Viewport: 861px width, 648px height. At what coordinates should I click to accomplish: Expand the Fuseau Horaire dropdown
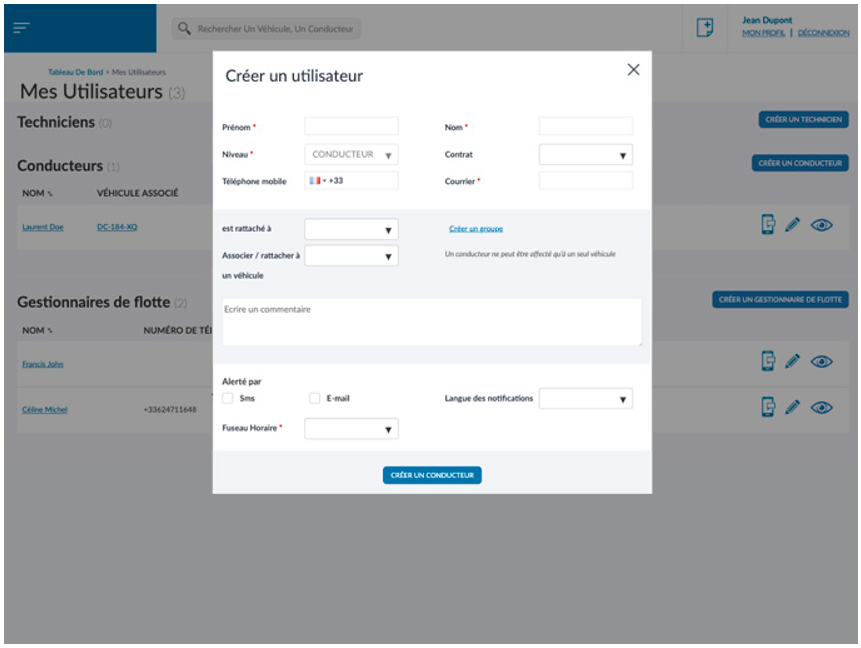point(351,429)
